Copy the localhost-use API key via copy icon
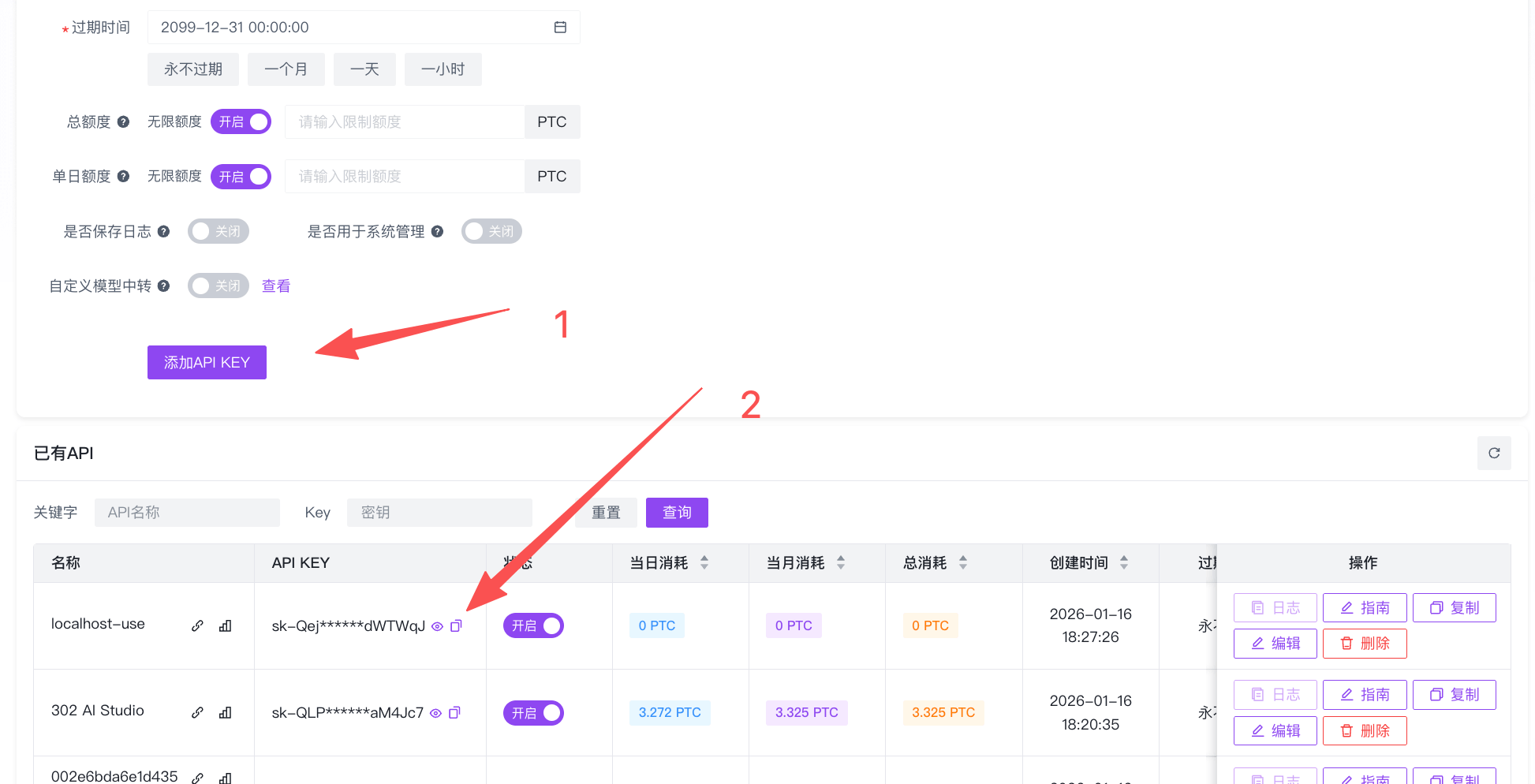The height and width of the screenshot is (784, 1535). pos(456,626)
